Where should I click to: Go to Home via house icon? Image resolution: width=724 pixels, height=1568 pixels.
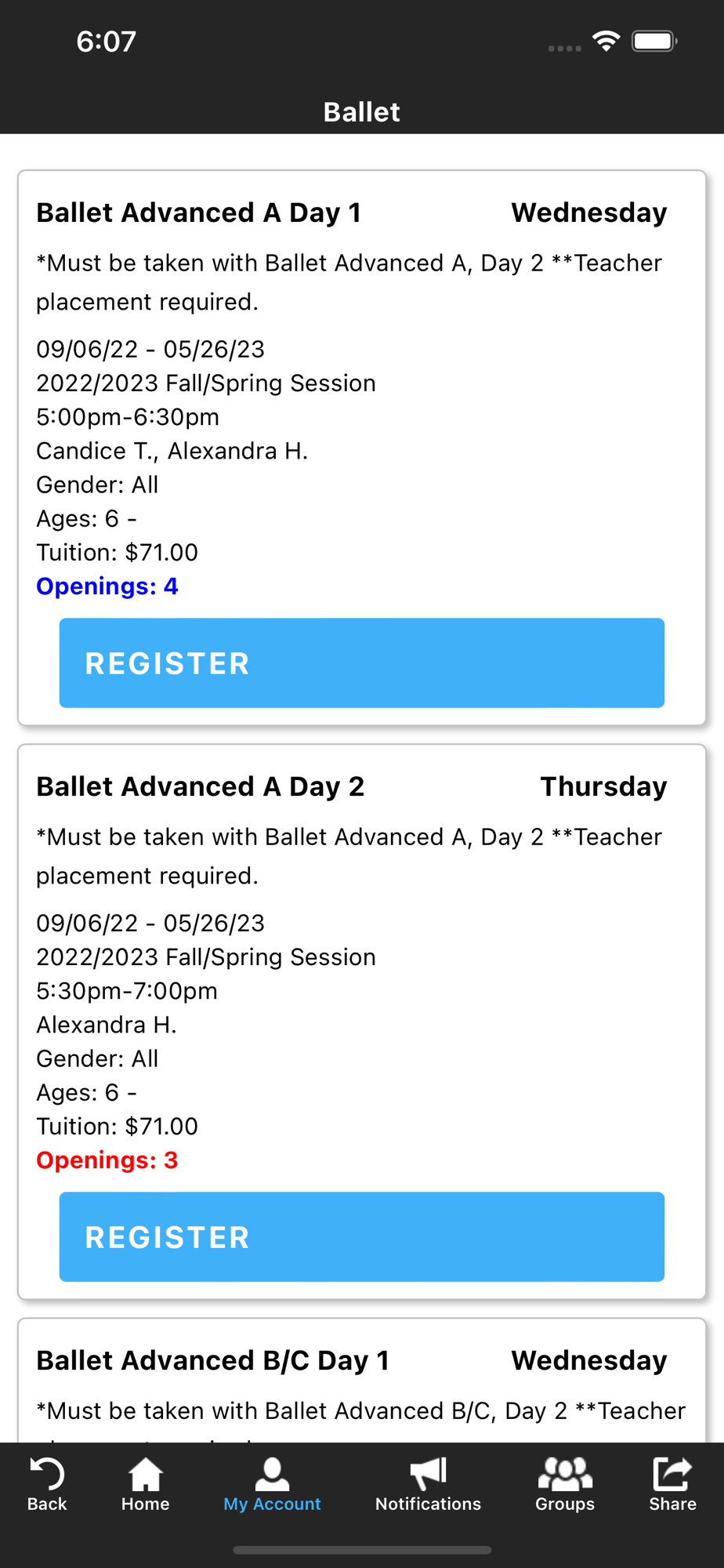[145, 1474]
